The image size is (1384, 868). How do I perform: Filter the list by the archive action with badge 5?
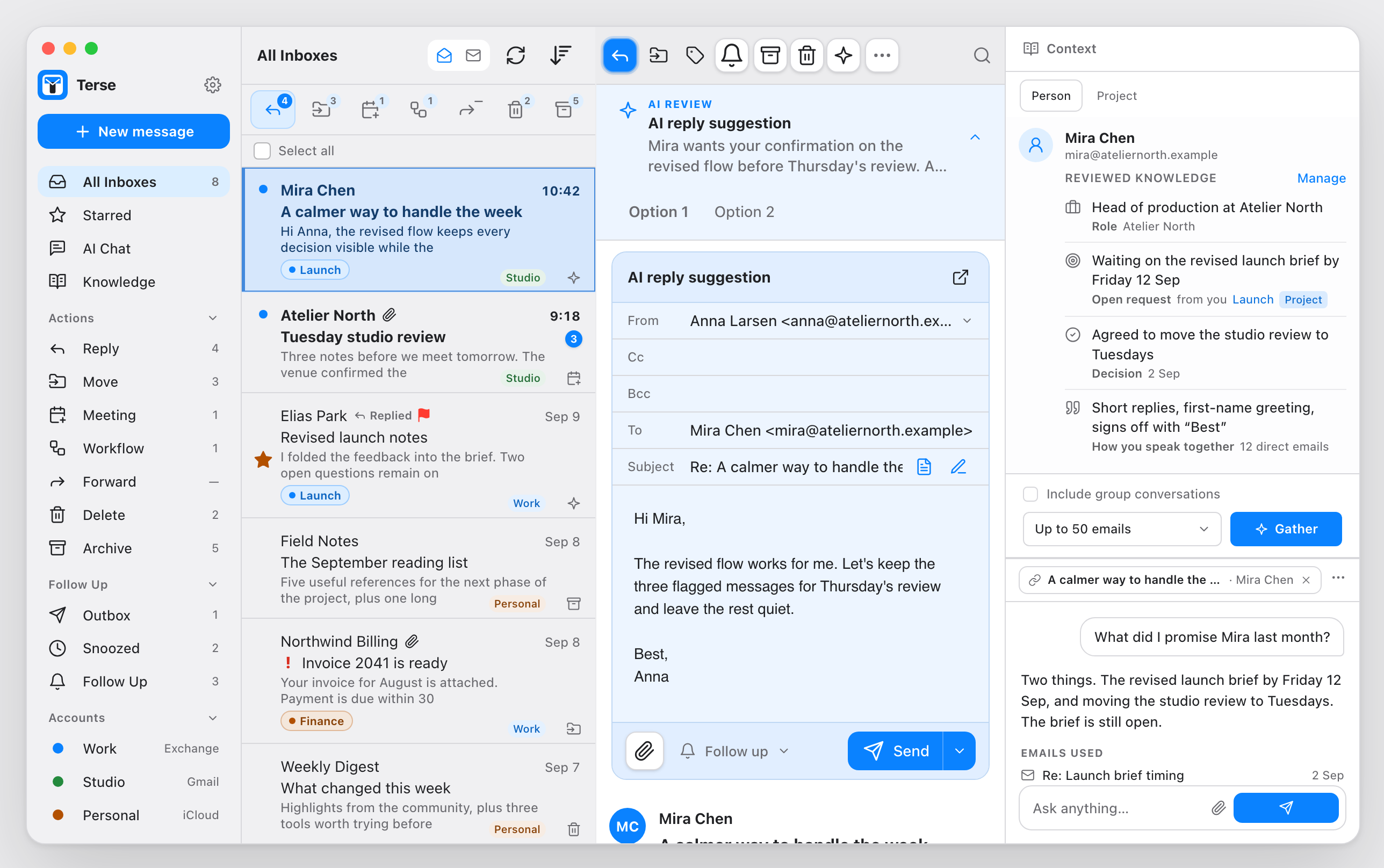tap(565, 108)
